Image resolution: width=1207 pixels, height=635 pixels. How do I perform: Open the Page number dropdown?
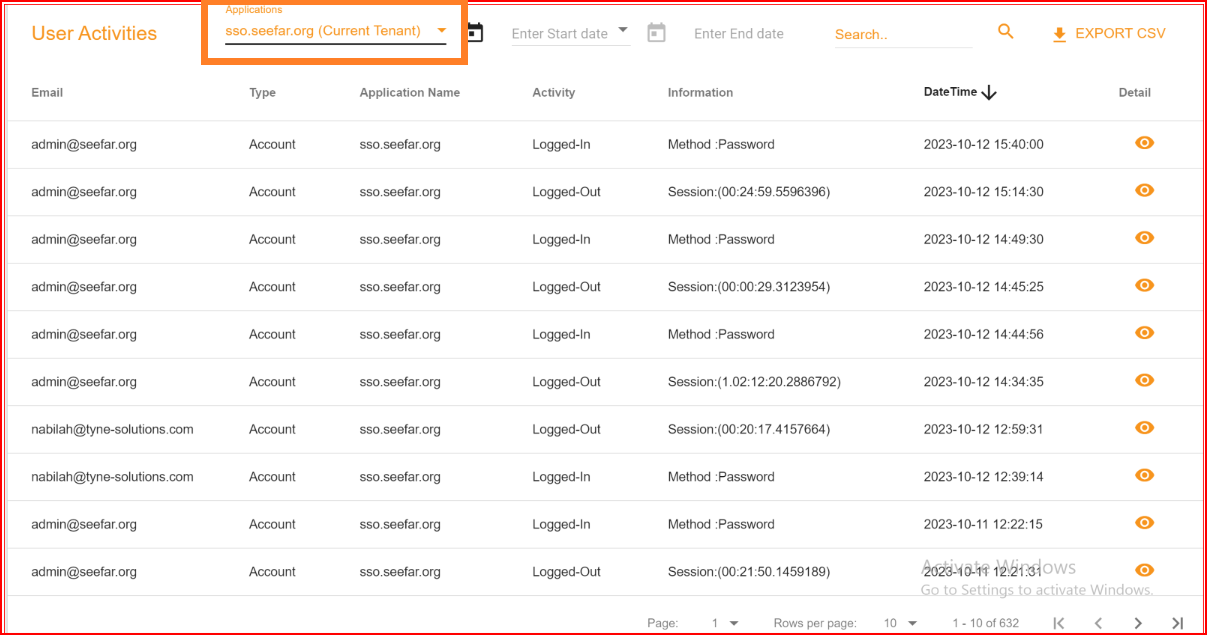pyautogui.click(x=725, y=623)
